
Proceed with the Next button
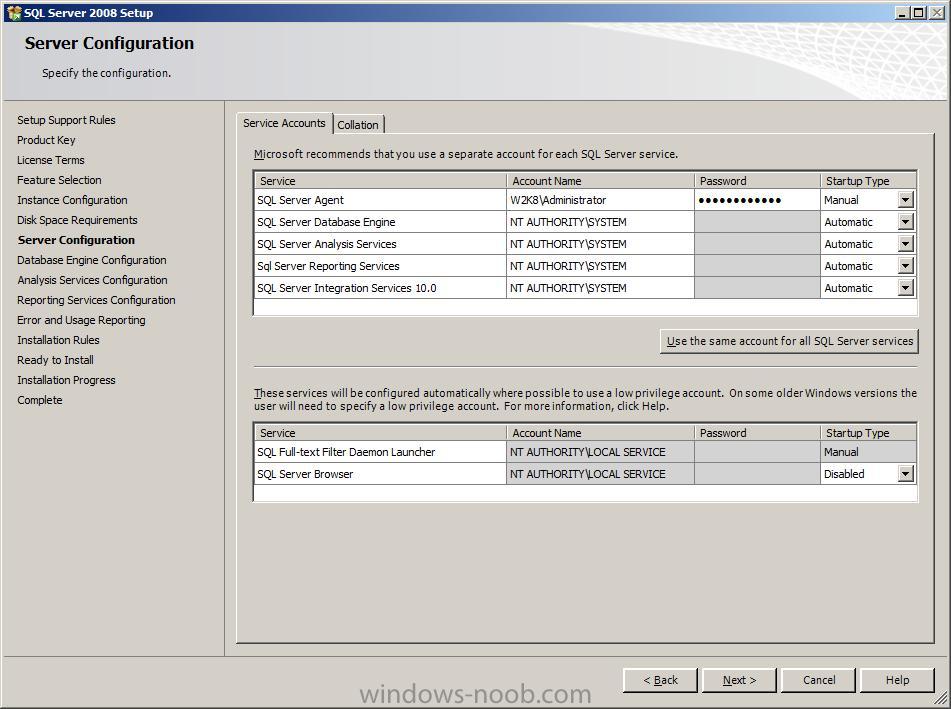[739, 680]
